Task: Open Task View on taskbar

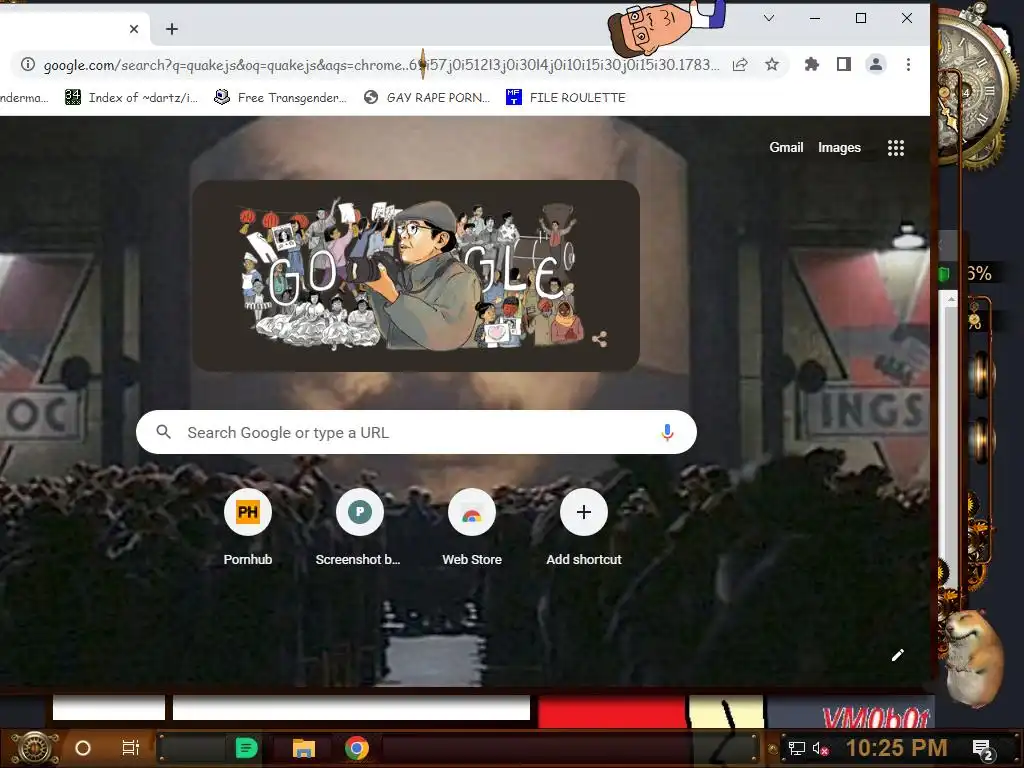Action: coord(131,748)
